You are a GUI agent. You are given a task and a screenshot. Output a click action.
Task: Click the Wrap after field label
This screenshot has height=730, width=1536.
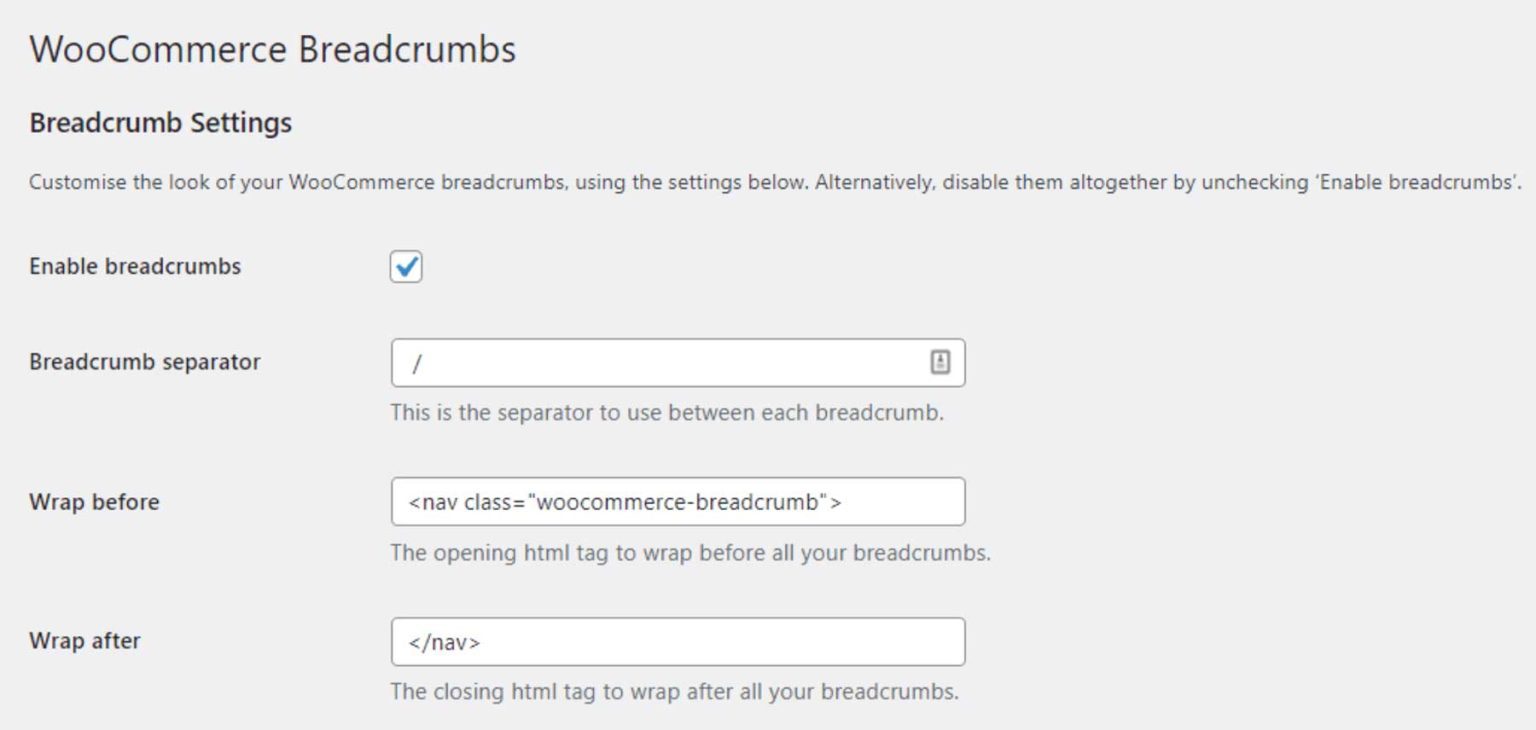point(85,641)
